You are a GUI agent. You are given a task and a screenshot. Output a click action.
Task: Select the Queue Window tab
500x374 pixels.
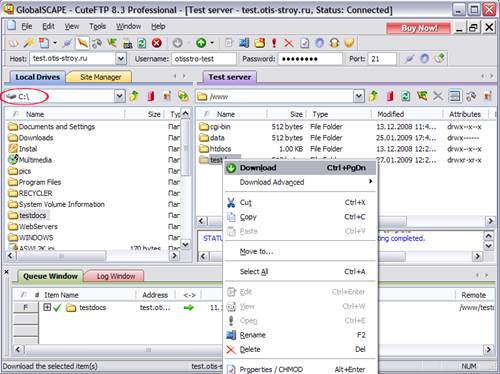[50, 276]
